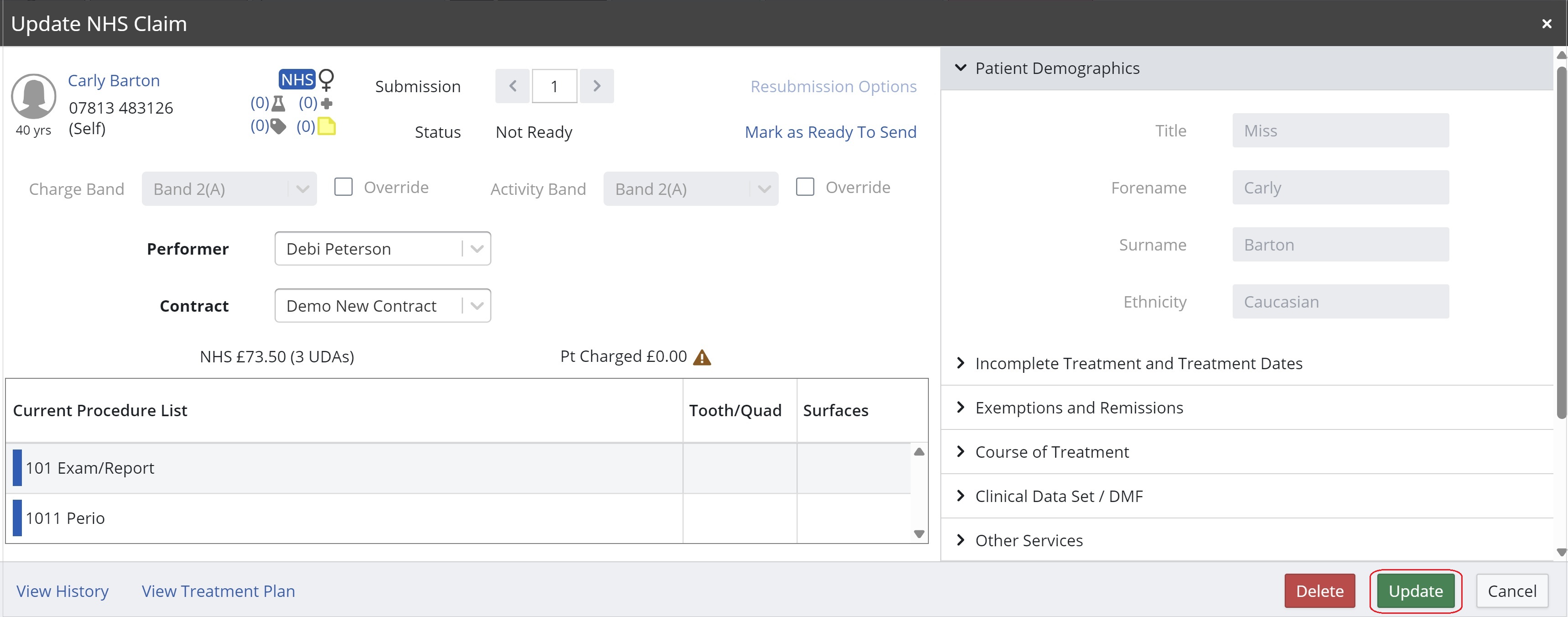Click the blue NHS claim badge
1568x617 pixels.
(x=297, y=78)
